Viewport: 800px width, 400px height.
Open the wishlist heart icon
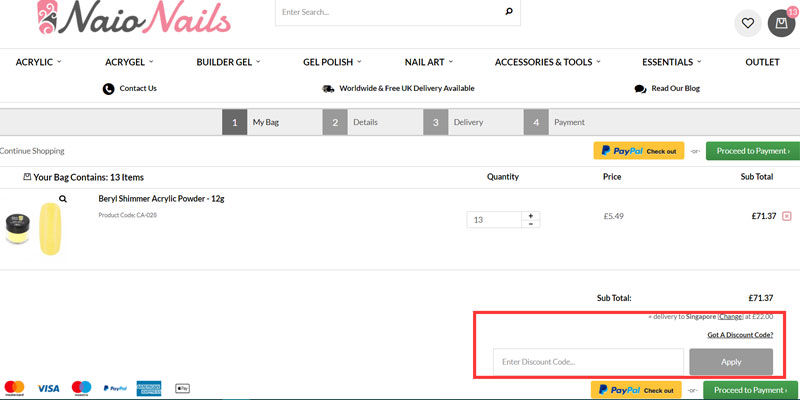pyautogui.click(x=747, y=23)
